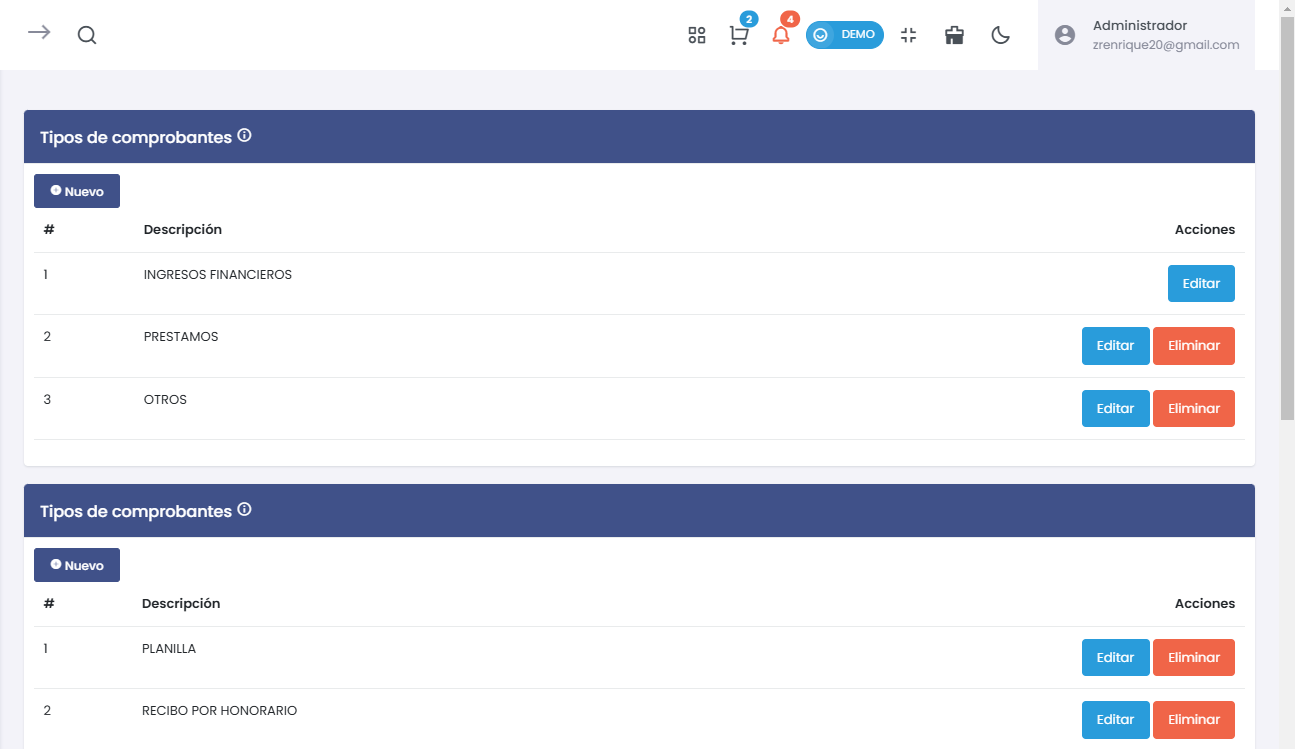Toggle the DEMO switch
1295x749 pixels.
[844, 35]
